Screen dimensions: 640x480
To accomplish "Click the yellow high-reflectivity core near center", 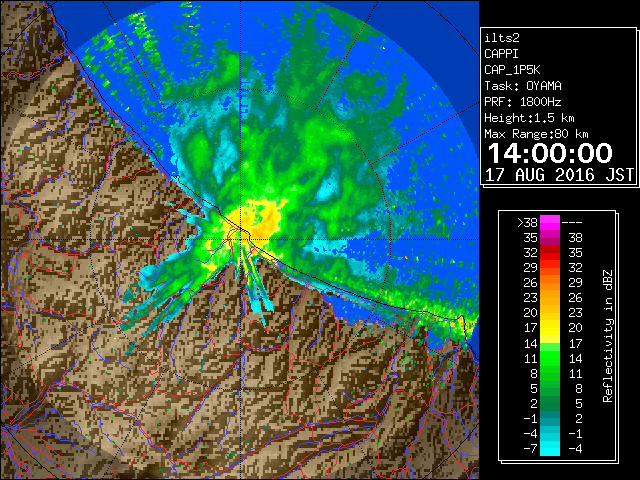I will tap(260, 220).
